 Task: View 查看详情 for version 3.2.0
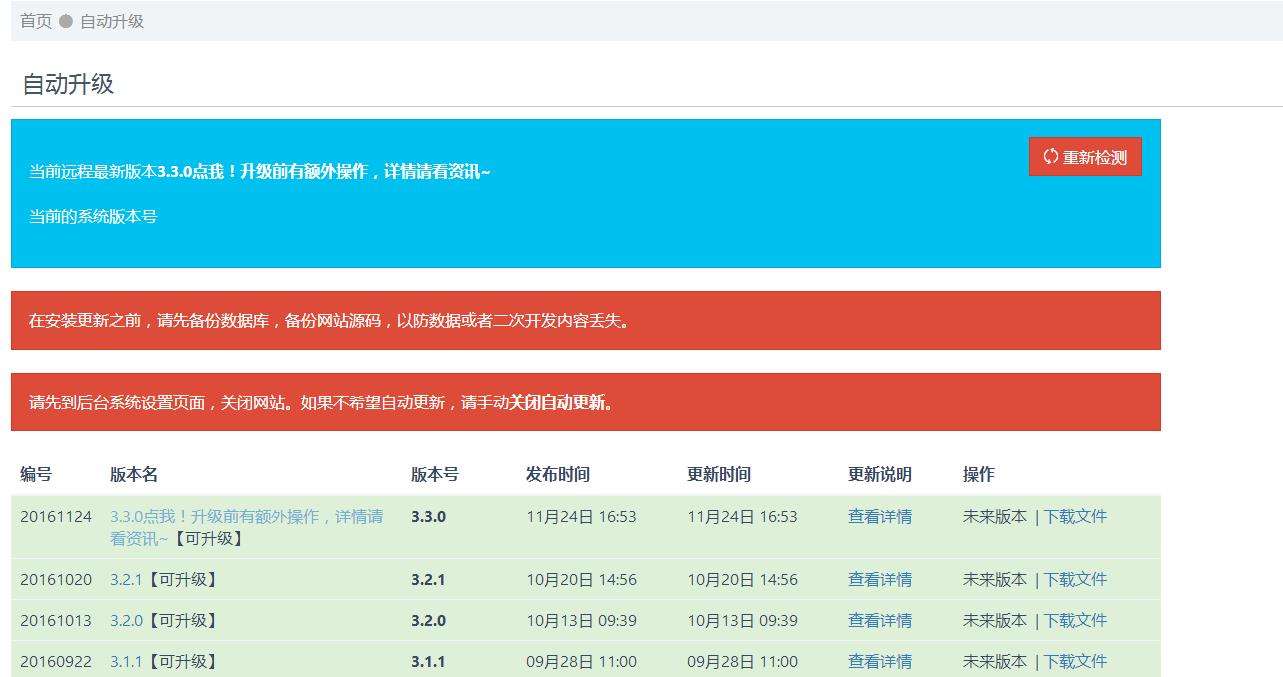click(880, 620)
